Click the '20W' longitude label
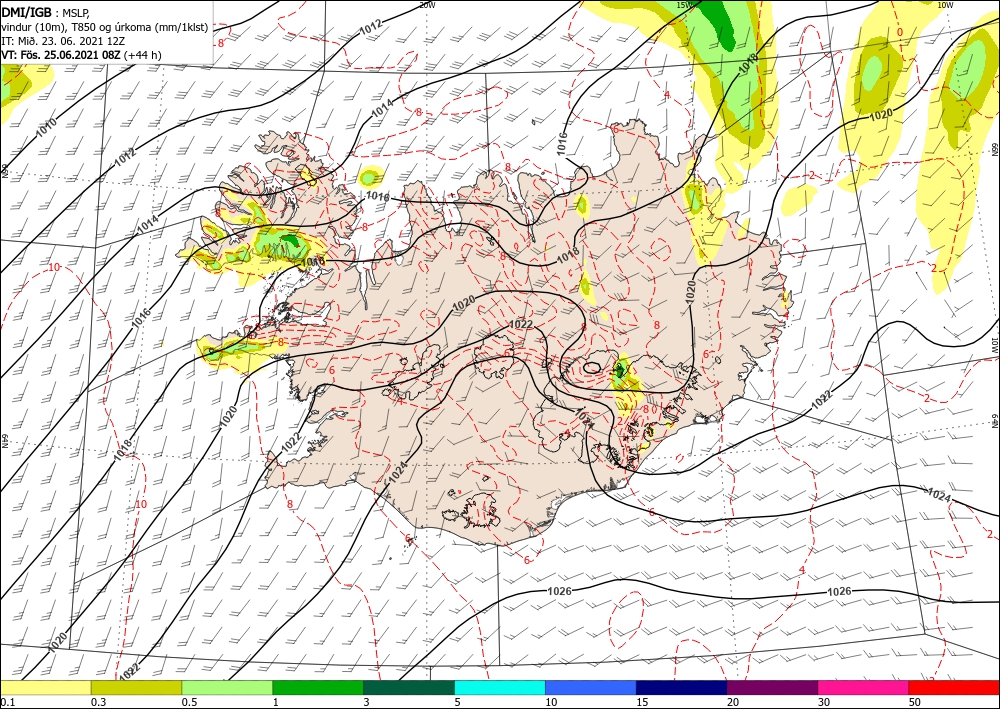1000x709 pixels. point(427,4)
